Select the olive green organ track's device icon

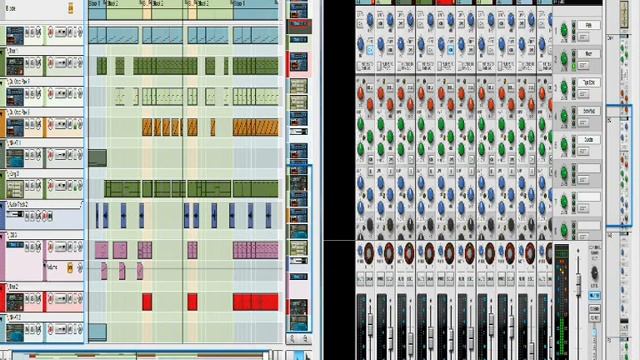[x=15, y=189]
